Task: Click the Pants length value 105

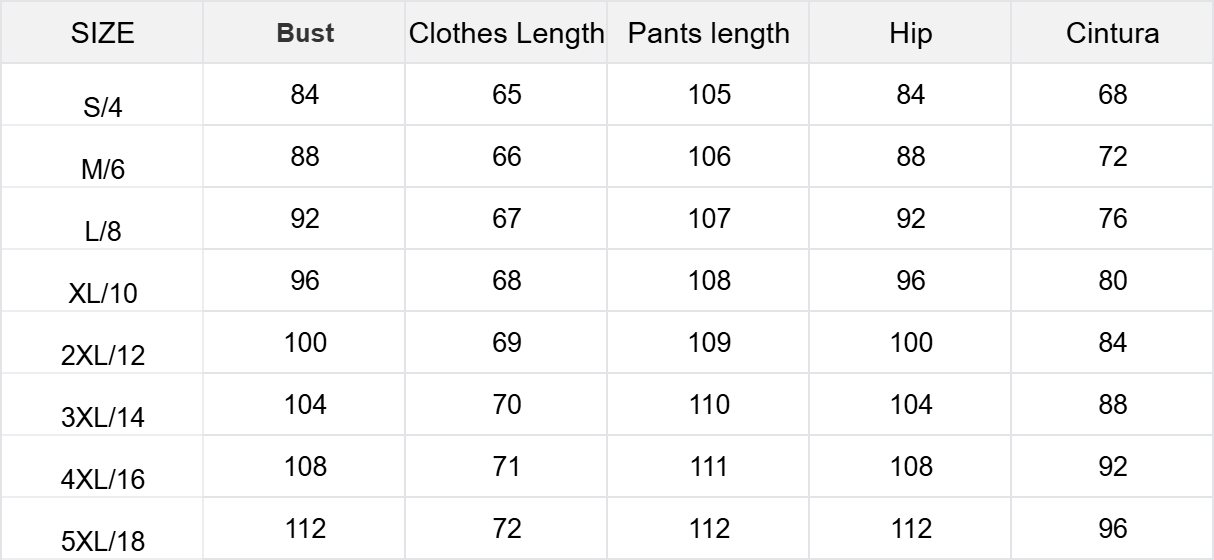Action: (709, 95)
